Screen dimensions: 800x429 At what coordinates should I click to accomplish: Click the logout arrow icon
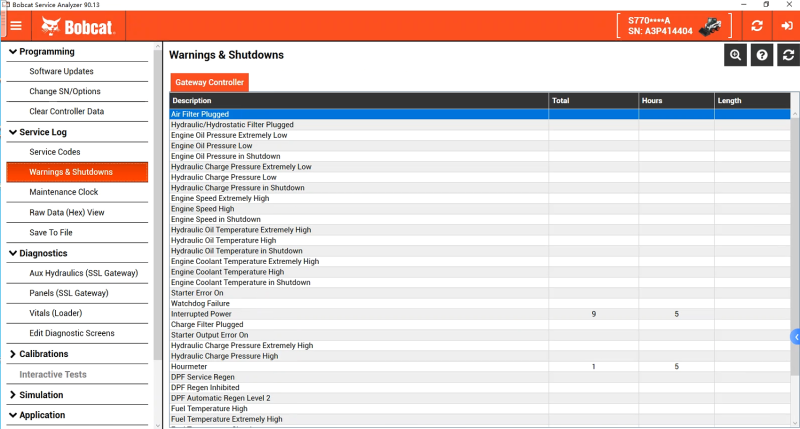785,26
